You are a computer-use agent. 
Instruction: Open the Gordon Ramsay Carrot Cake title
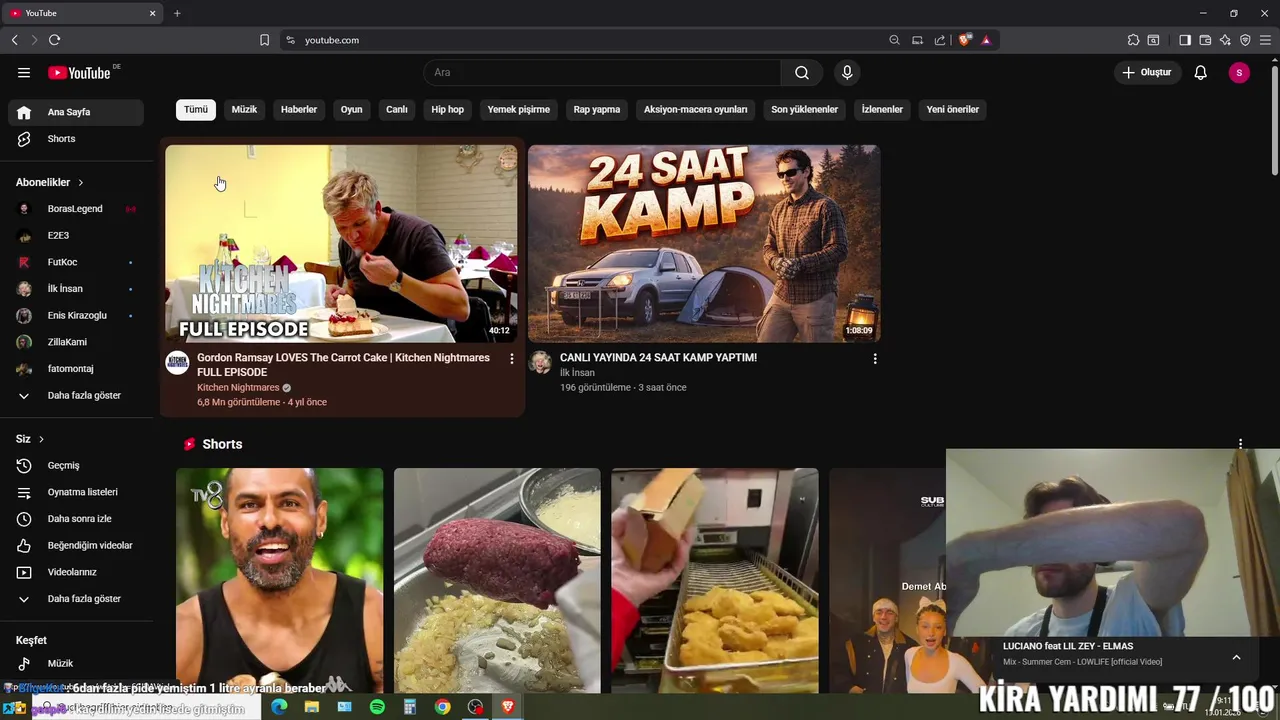343,365
